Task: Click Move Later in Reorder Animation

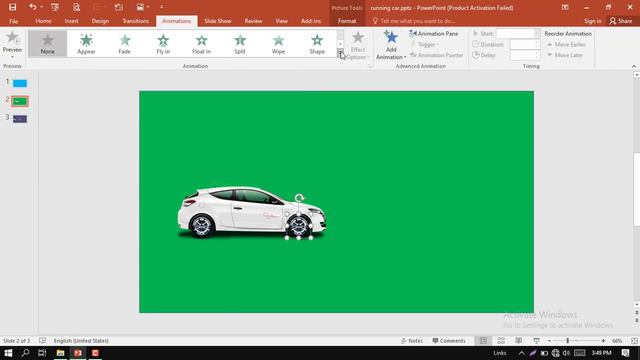Action: (565, 55)
